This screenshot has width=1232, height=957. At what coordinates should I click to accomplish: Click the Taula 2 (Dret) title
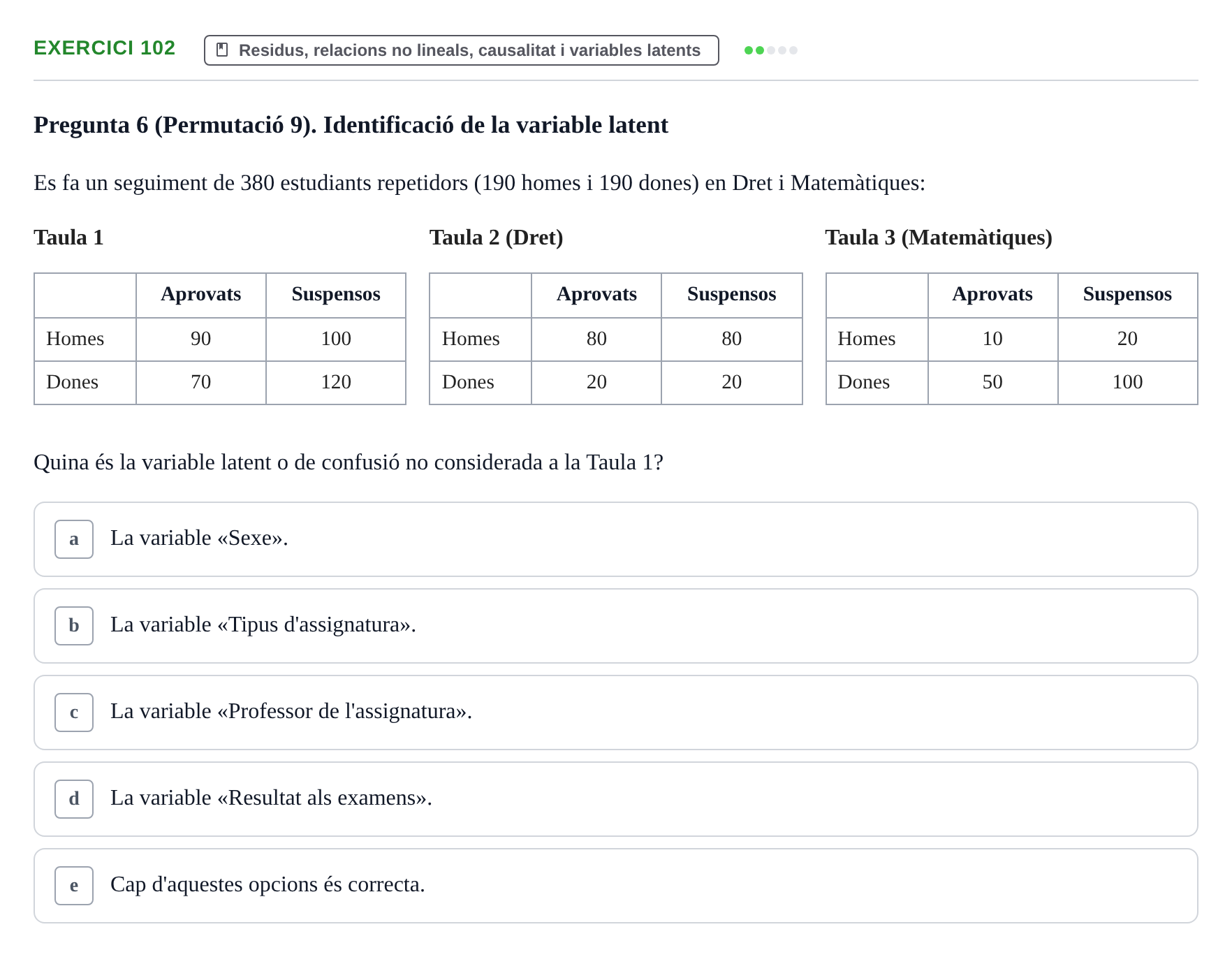497,238
